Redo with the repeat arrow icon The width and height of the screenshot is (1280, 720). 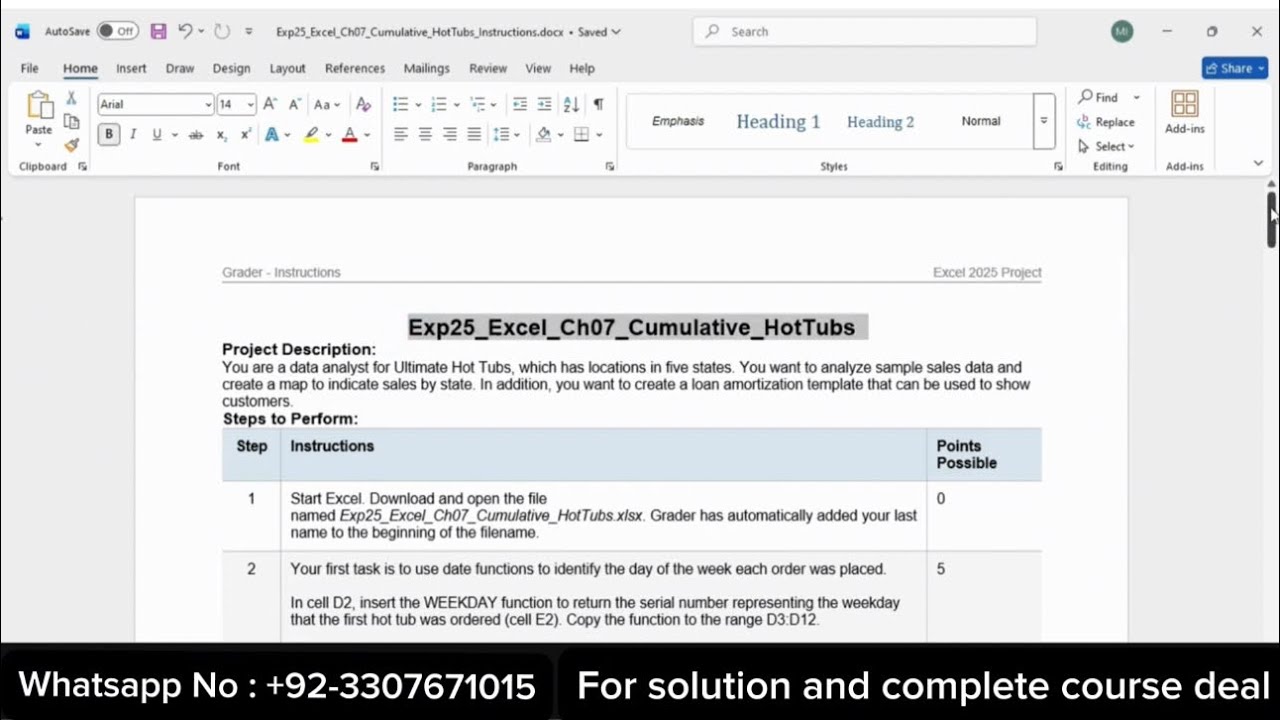(222, 31)
